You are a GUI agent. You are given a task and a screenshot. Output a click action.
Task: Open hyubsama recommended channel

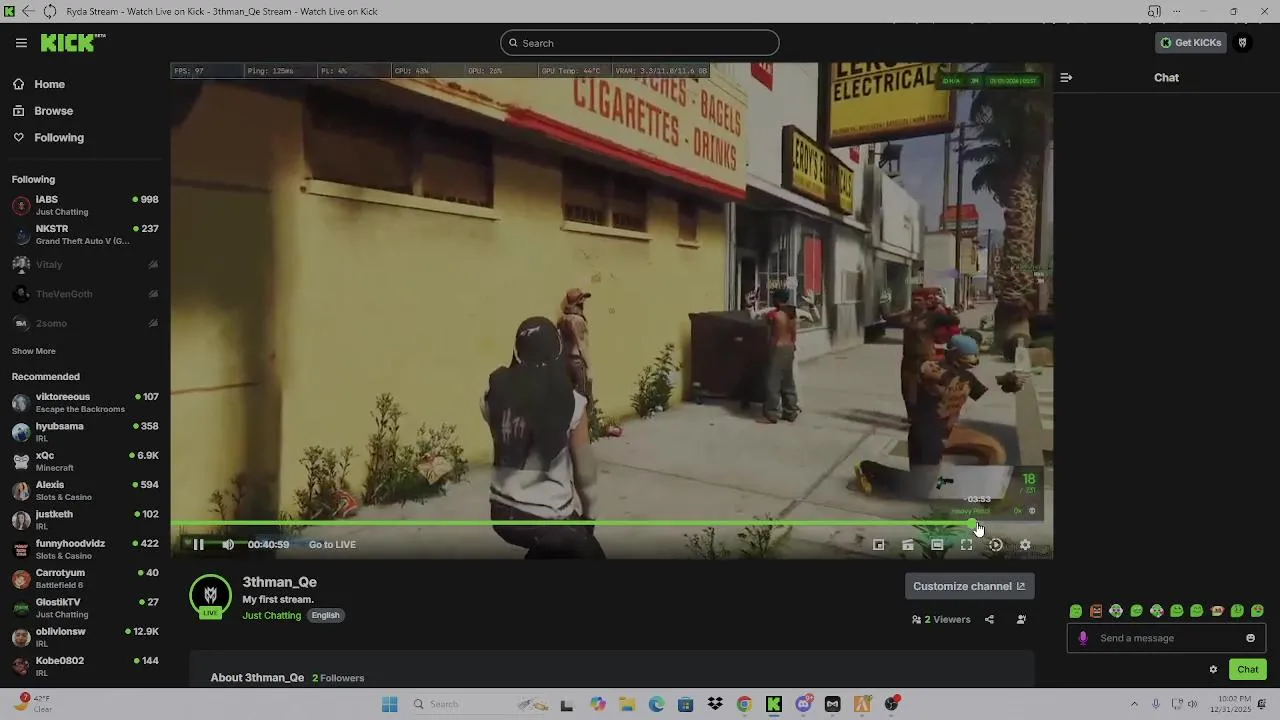click(85, 432)
